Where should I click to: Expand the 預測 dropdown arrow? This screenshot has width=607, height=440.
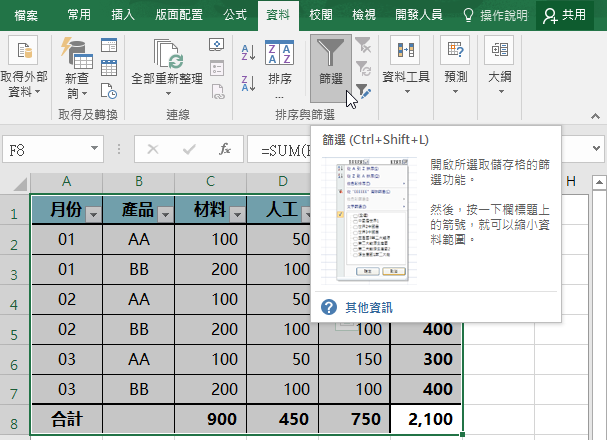455,92
